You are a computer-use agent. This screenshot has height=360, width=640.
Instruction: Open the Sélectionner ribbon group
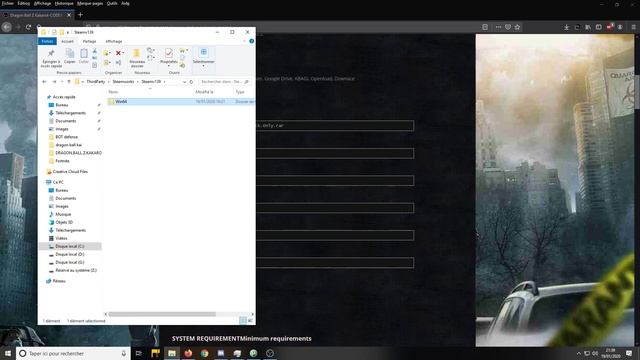pyautogui.click(x=203, y=57)
